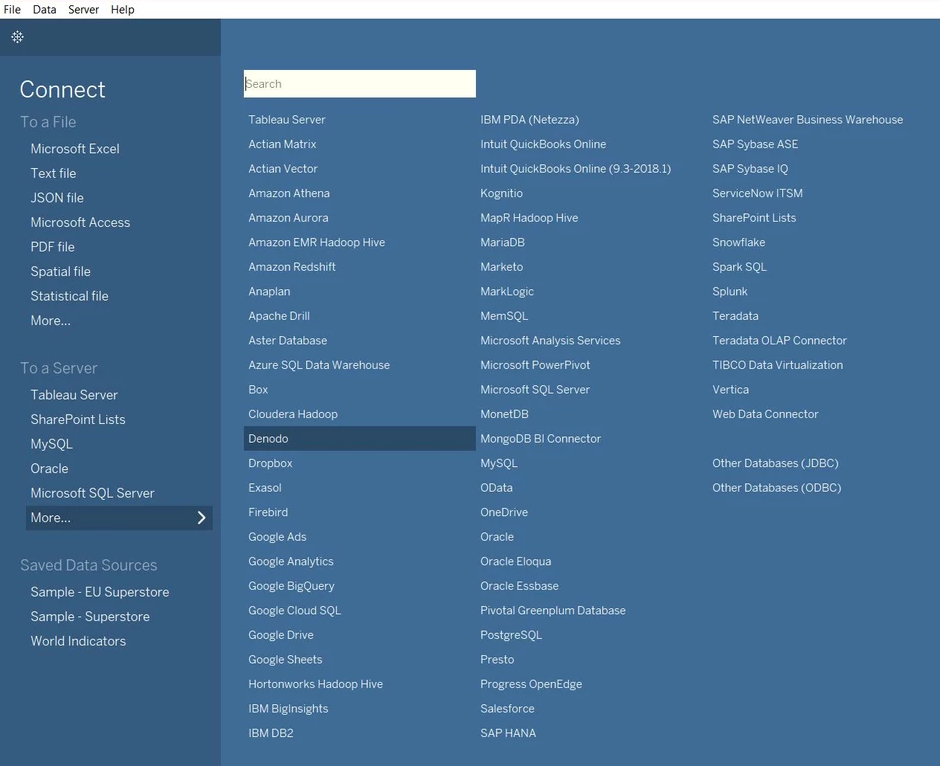Open Sample - Superstore data source
The image size is (940, 766).
(90, 617)
